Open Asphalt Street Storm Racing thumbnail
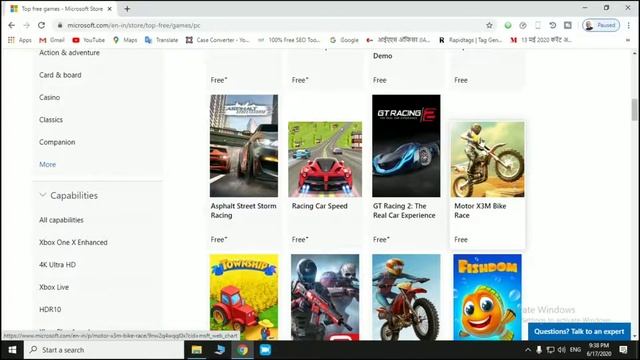Image resolution: width=640 pixels, height=360 pixels. pyautogui.click(x=244, y=146)
